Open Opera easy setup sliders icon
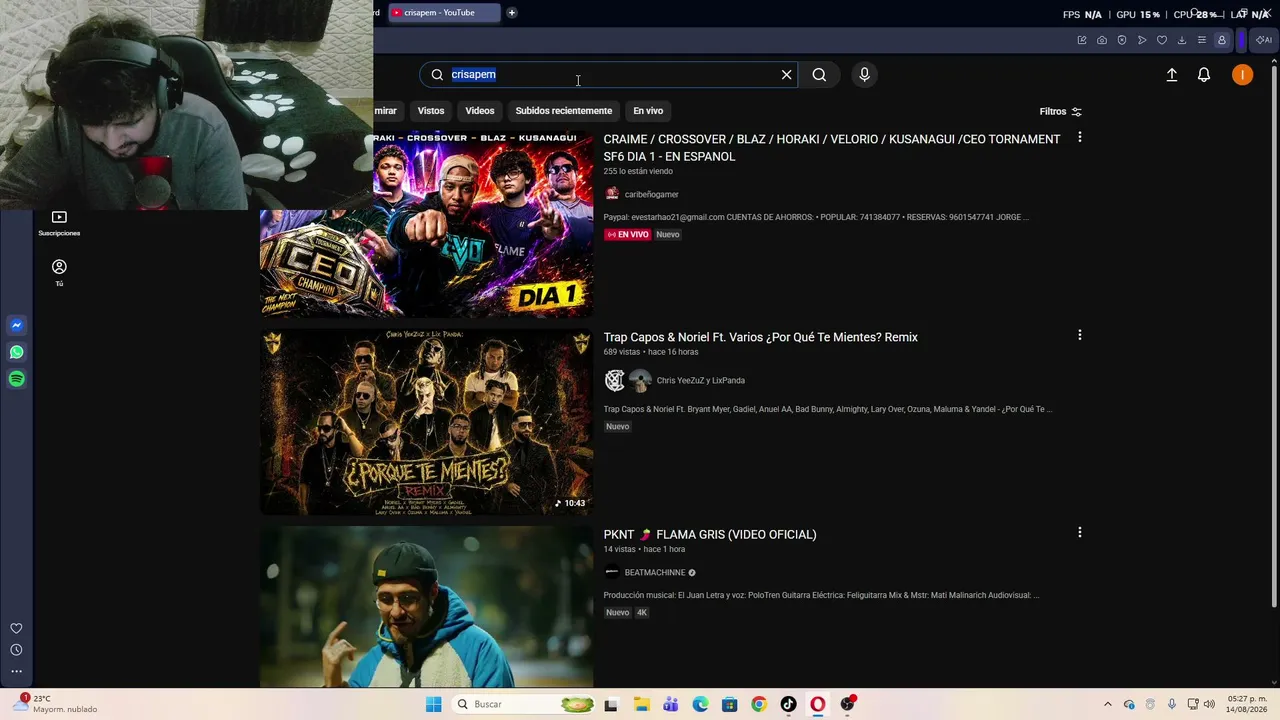Image resolution: width=1280 pixels, height=720 pixels. pos(1202,40)
